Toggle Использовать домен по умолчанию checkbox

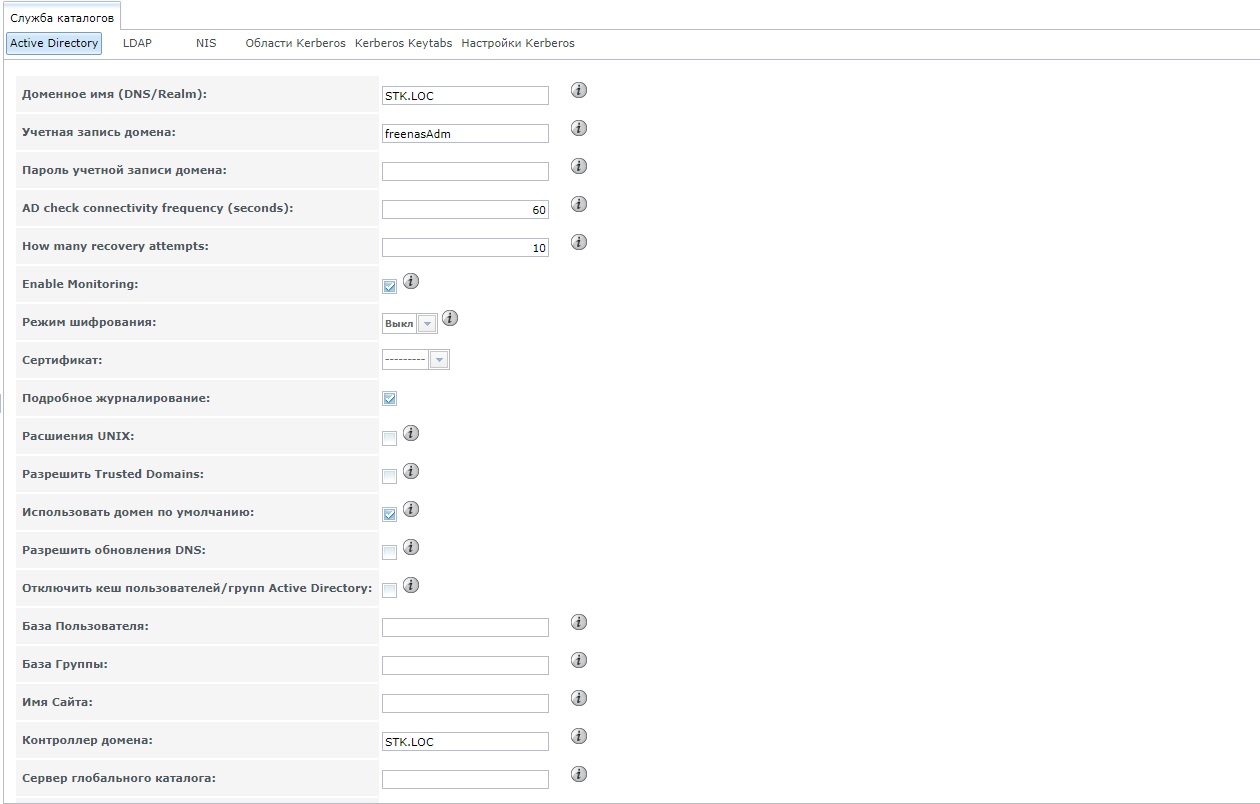tap(390, 514)
